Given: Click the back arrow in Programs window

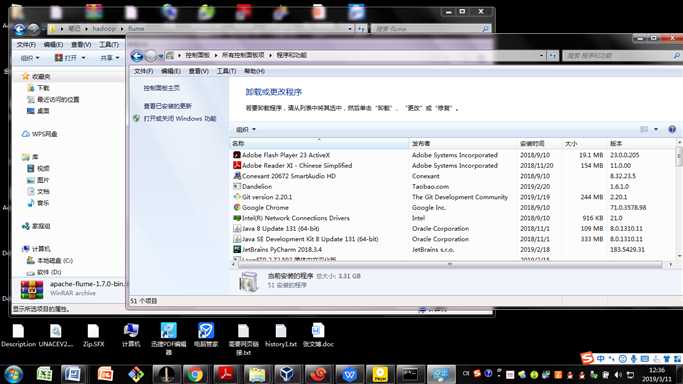Looking at the screenshot, I should click(137, 56).
